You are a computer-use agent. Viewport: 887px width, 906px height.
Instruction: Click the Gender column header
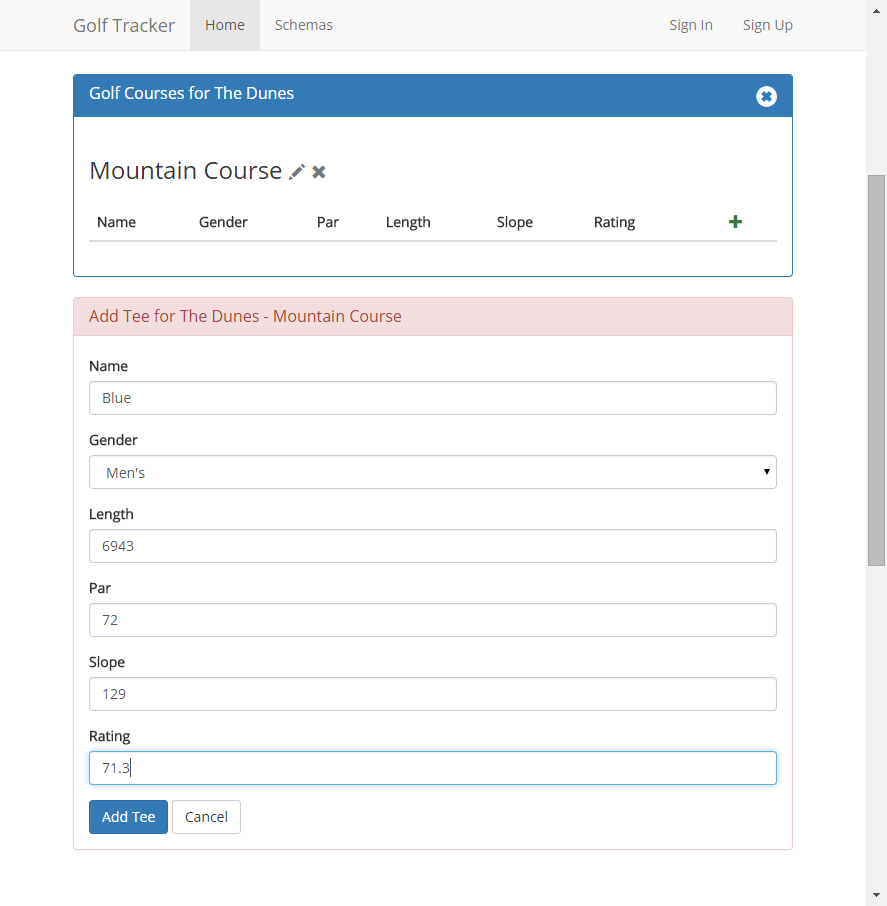click(x=223, y=222)
